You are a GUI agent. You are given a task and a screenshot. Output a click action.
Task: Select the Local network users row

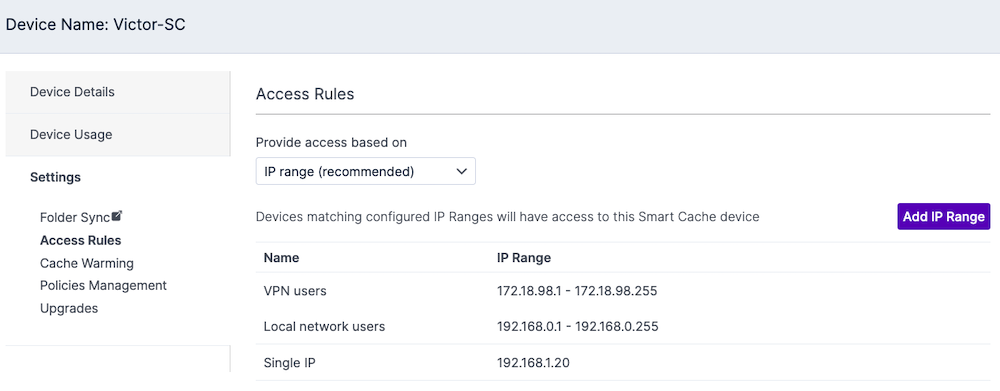point(622,327)
